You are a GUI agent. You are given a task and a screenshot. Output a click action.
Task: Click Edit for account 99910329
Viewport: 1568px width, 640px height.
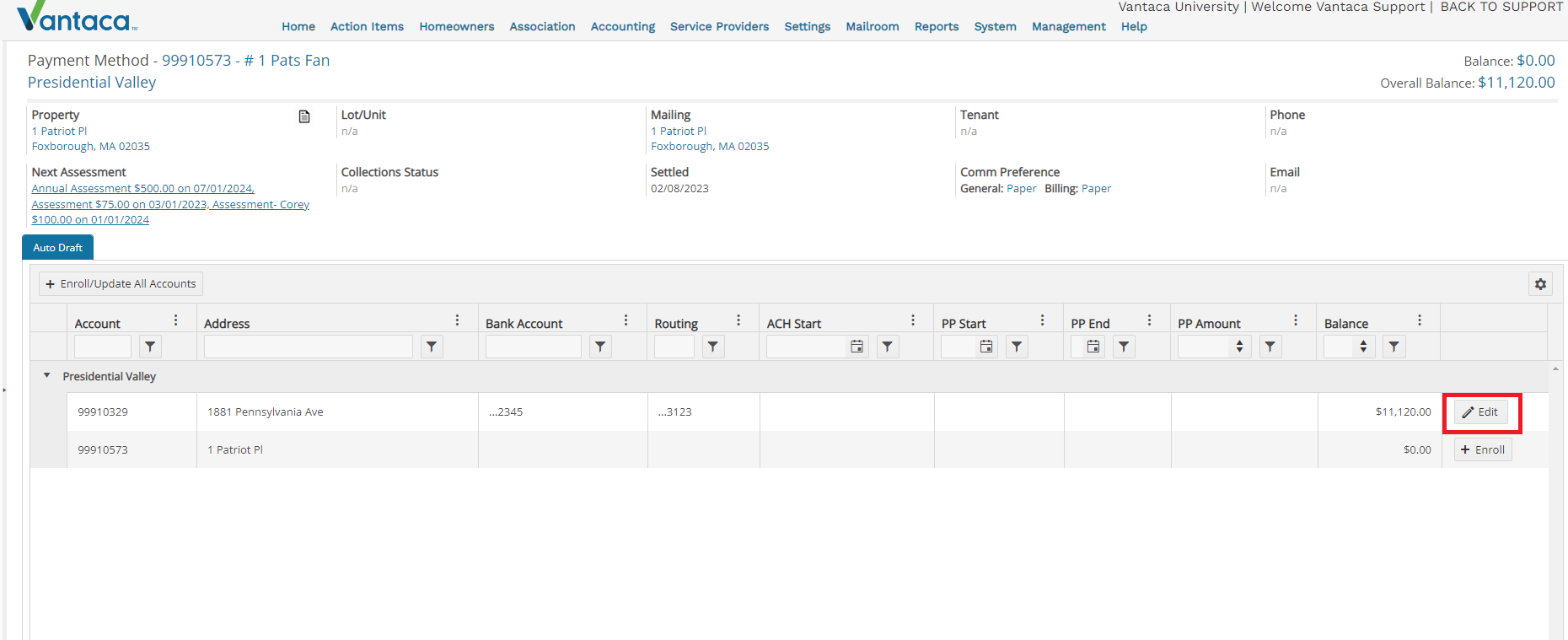tap(1481, 412)
